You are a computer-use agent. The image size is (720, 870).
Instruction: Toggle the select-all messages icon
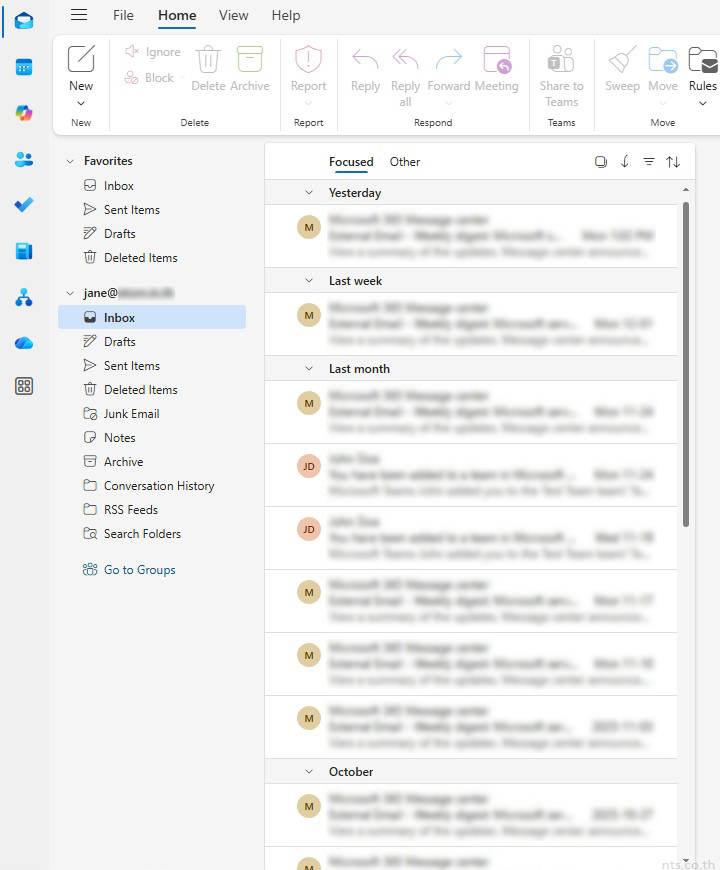601,161
